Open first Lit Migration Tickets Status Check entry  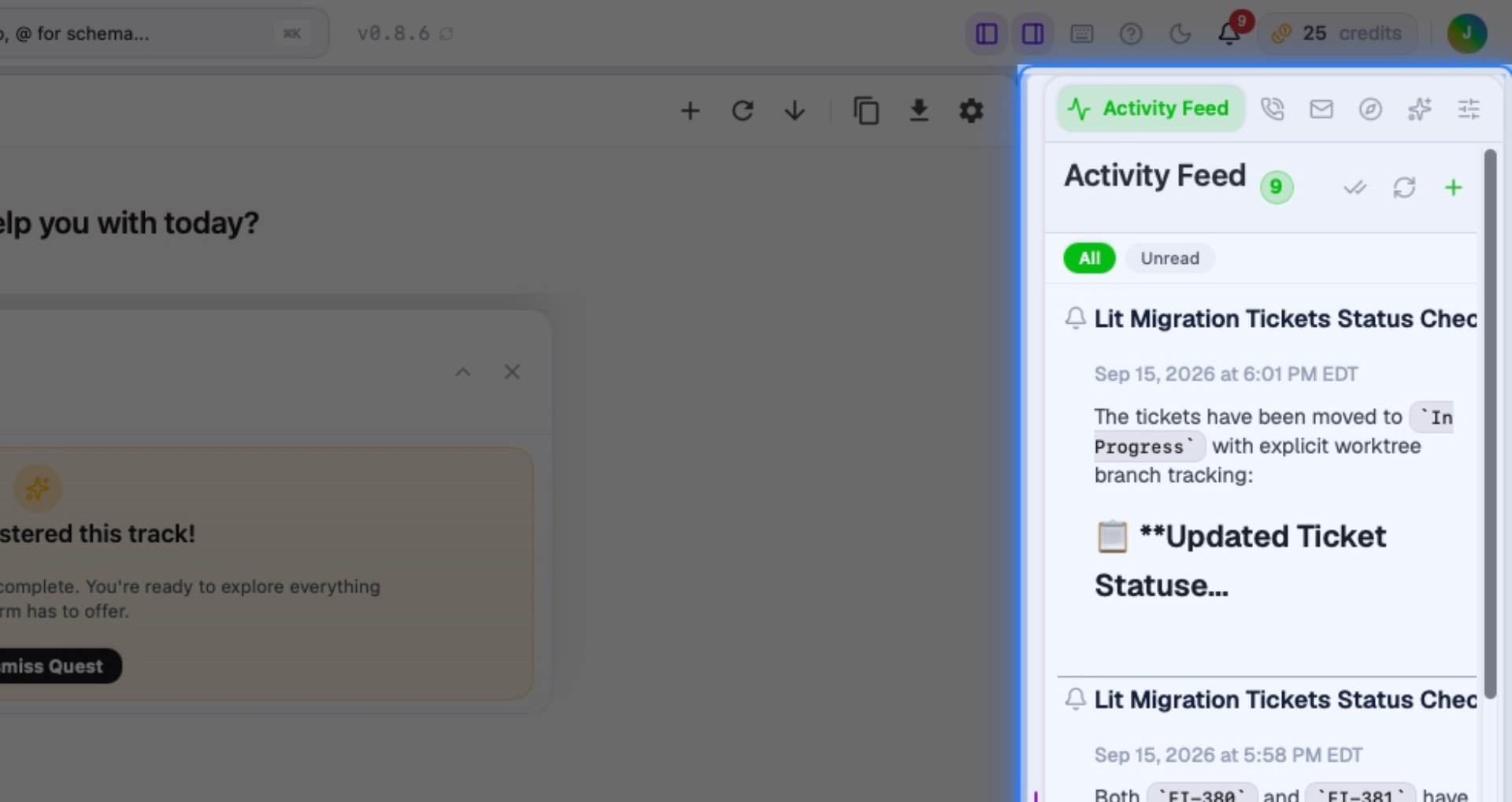1285,318
